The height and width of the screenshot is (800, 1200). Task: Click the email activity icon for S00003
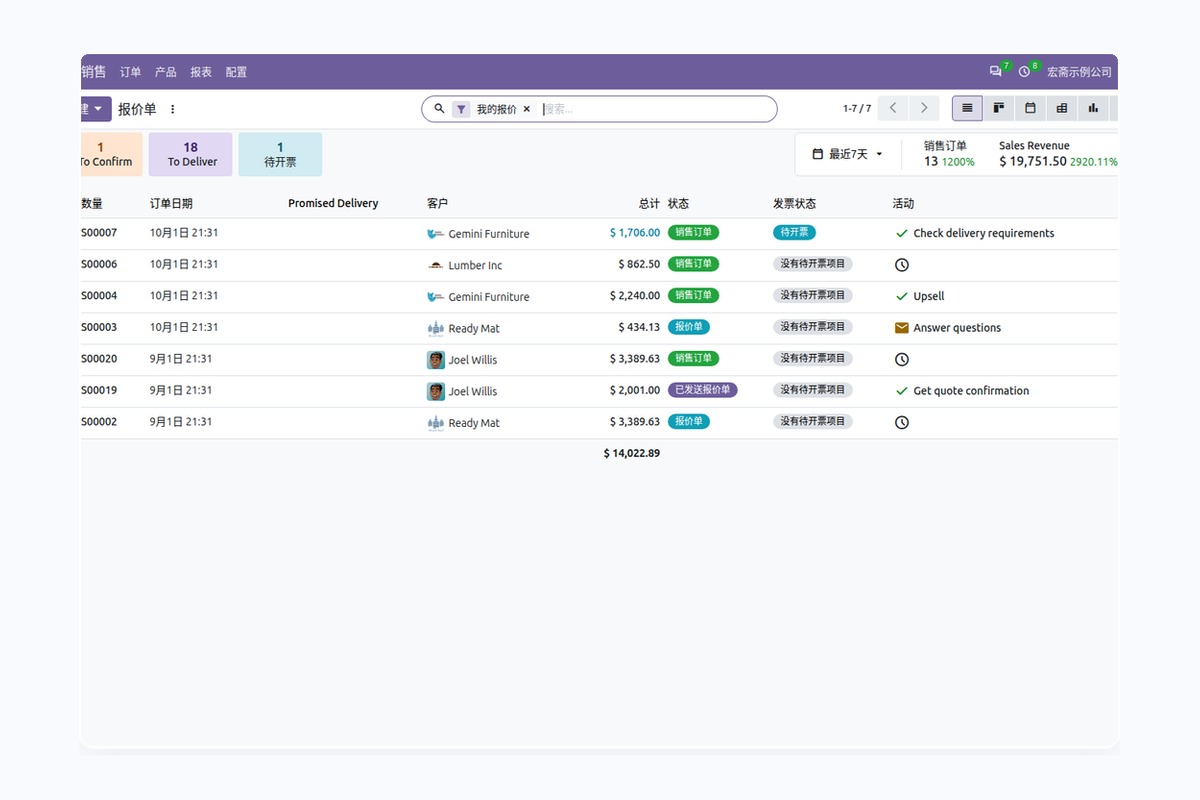point(902,328)
